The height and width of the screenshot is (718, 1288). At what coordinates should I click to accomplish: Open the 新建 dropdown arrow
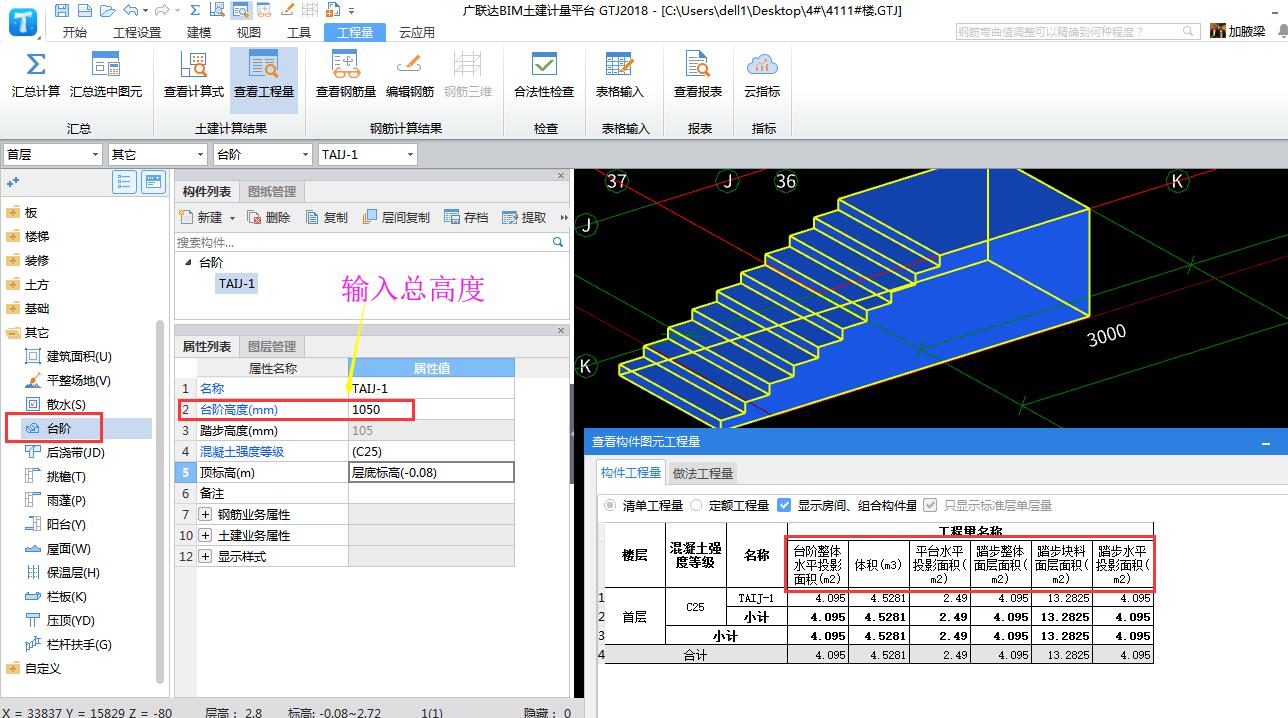pyautogui.click(x=233, y=218)
